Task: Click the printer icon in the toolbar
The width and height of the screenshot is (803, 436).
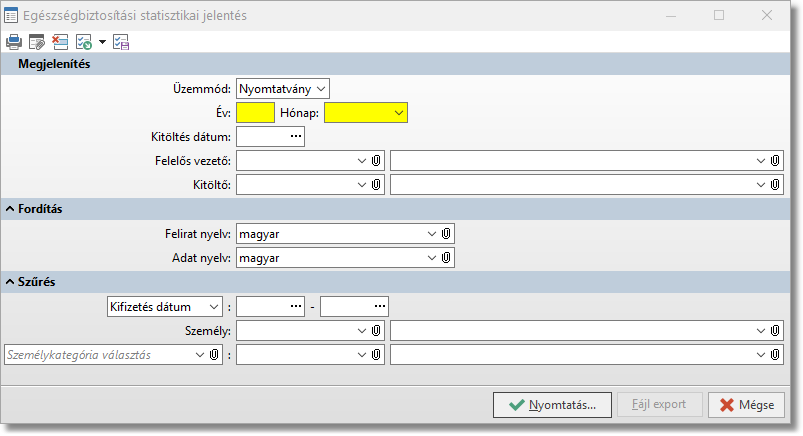Action: pyautogui.click(x=14, y=42)
